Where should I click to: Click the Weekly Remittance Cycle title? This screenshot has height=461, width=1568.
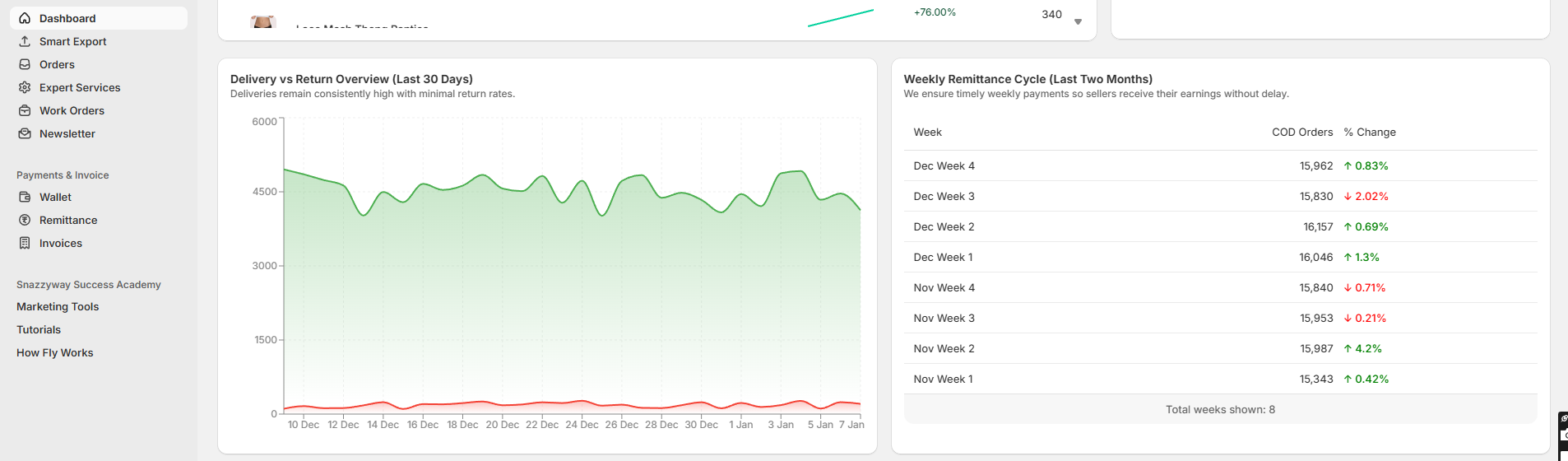pos(1028,79)
